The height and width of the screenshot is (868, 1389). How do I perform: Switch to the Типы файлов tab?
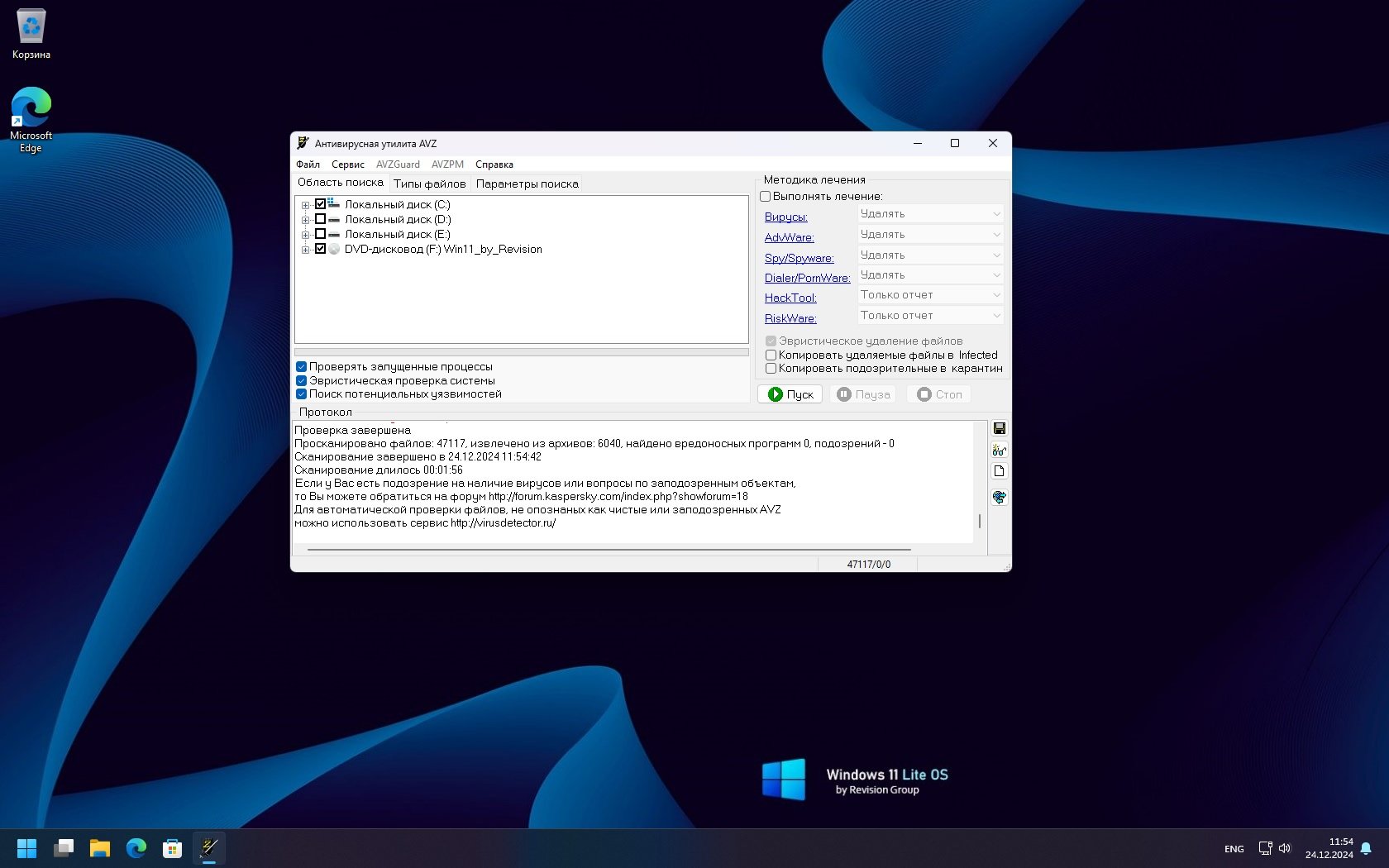tap(429, 184)
